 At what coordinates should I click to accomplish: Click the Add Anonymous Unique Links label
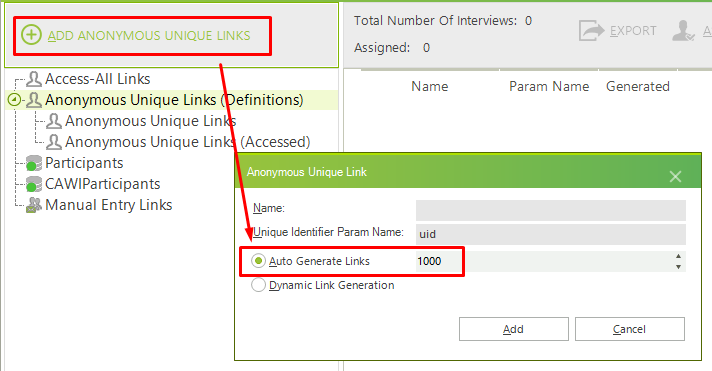(x=149, y=35)
